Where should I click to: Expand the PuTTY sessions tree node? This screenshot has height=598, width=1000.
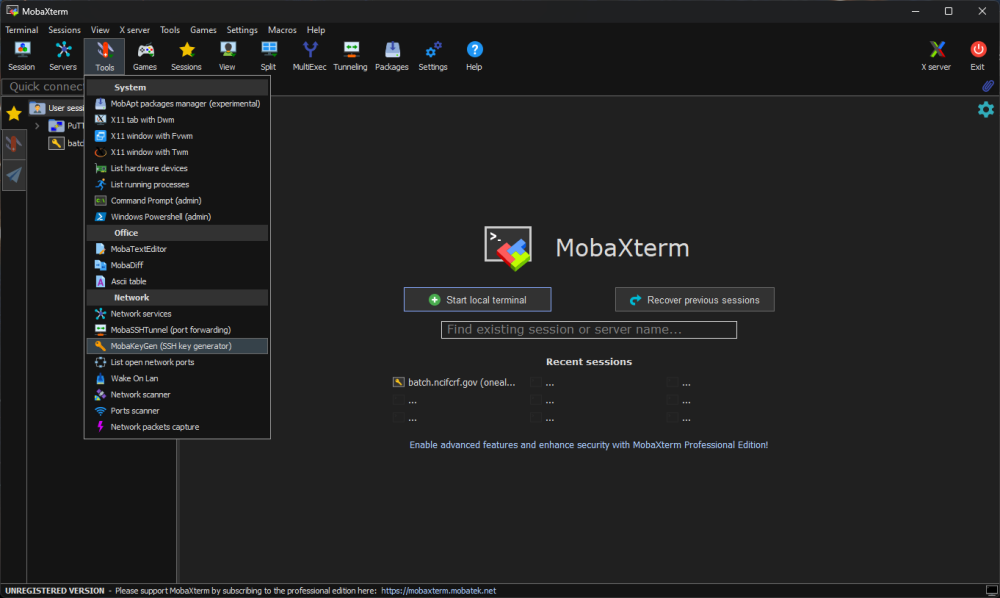click(x=37, y=126)
